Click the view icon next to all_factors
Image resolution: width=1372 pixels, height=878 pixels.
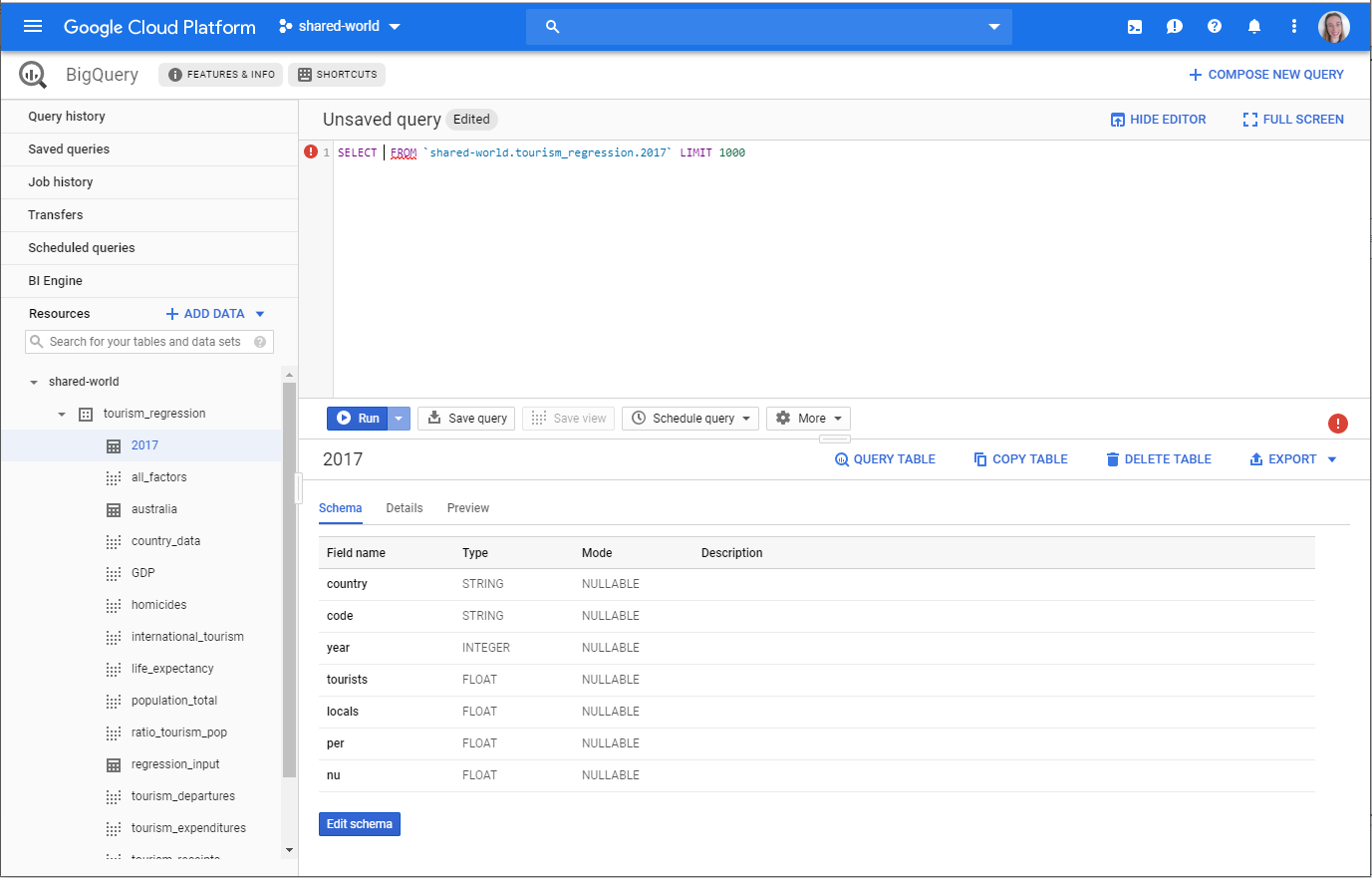[x=114, y=477]
